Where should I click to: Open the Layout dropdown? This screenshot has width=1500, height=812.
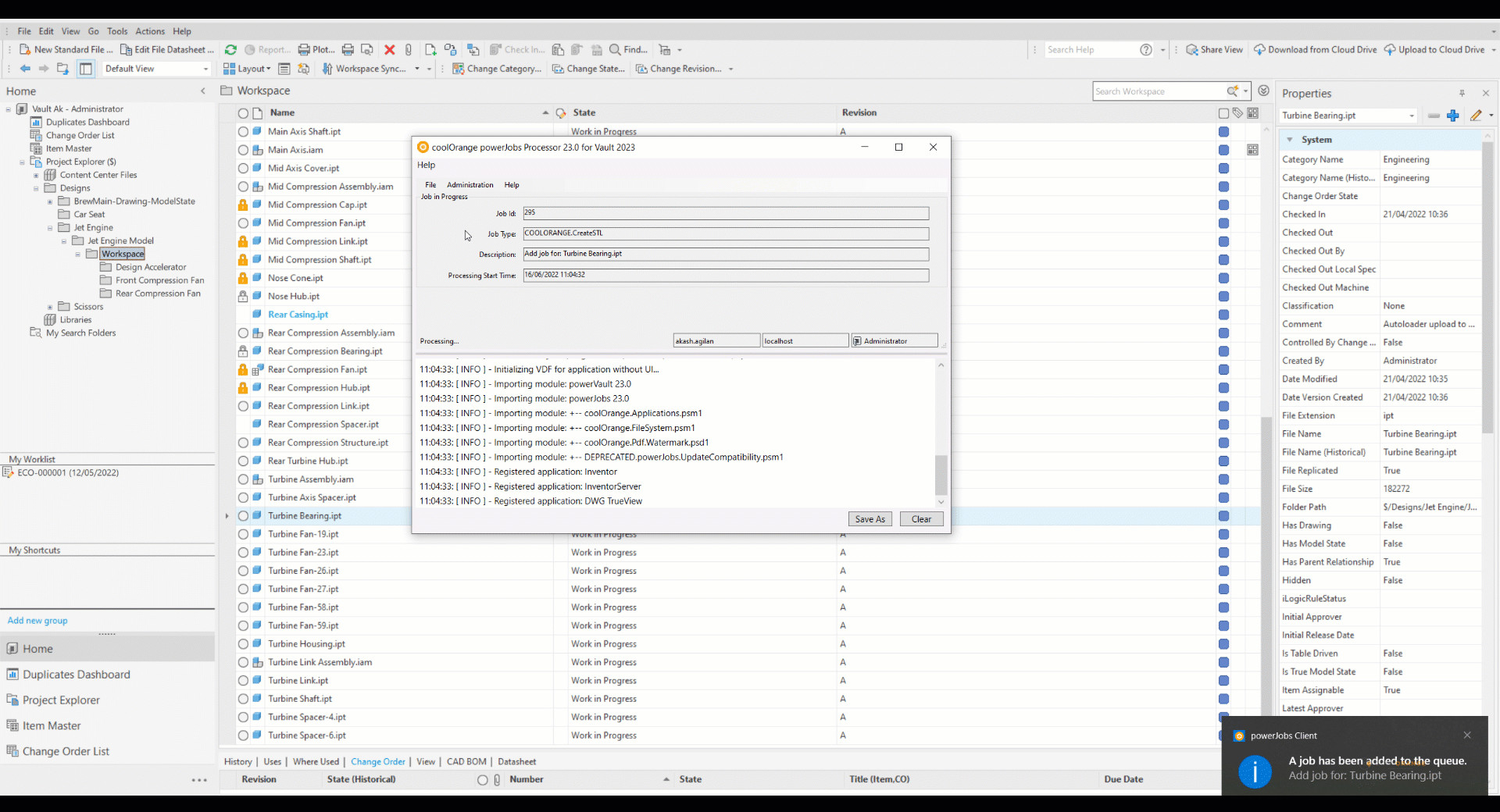[246, 69]
